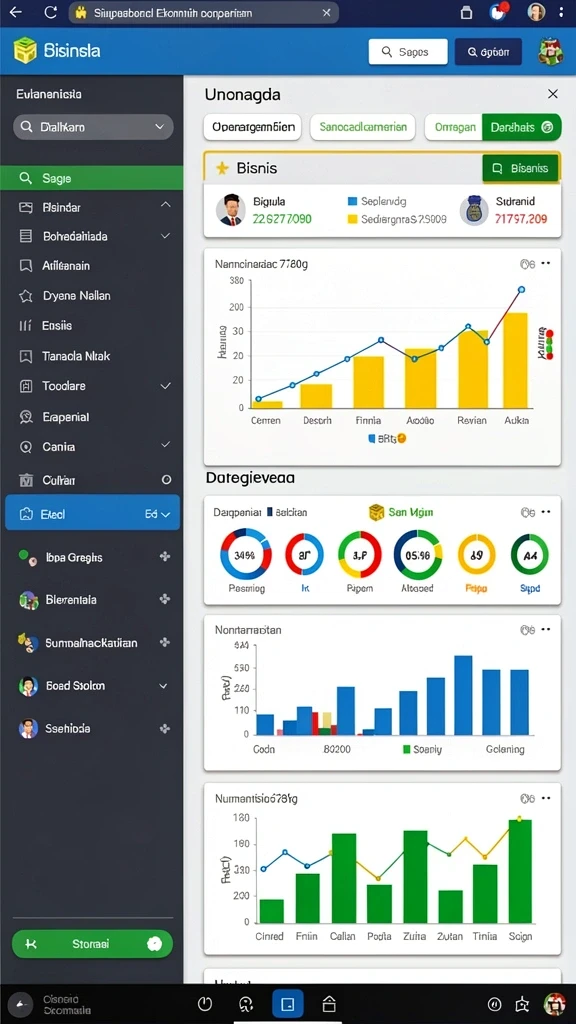
Task: Select the Sanocadlcamerian tab
Action: [362, 127]
